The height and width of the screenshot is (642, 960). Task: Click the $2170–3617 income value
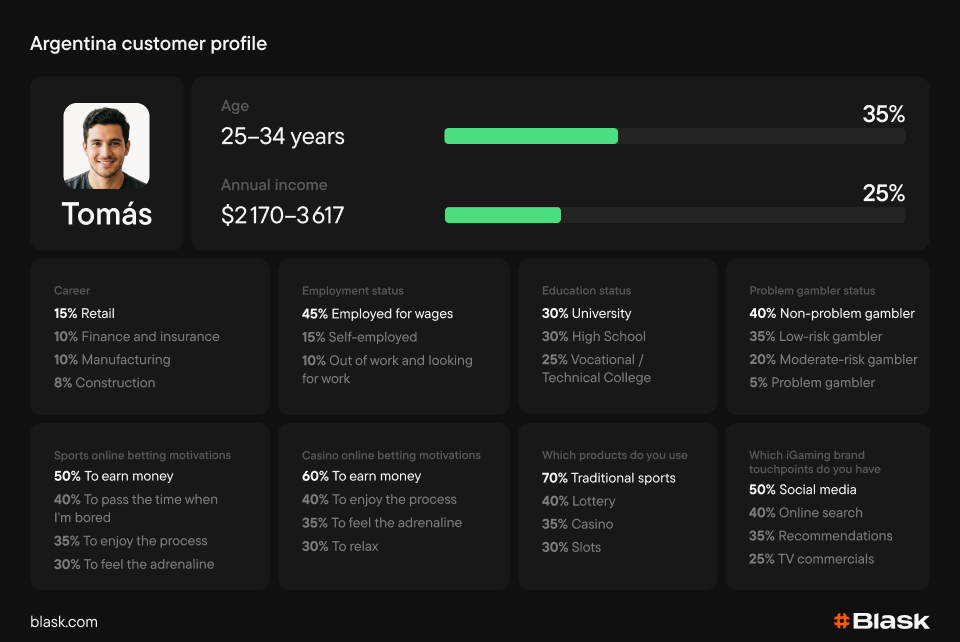click(x=282, y=215)
